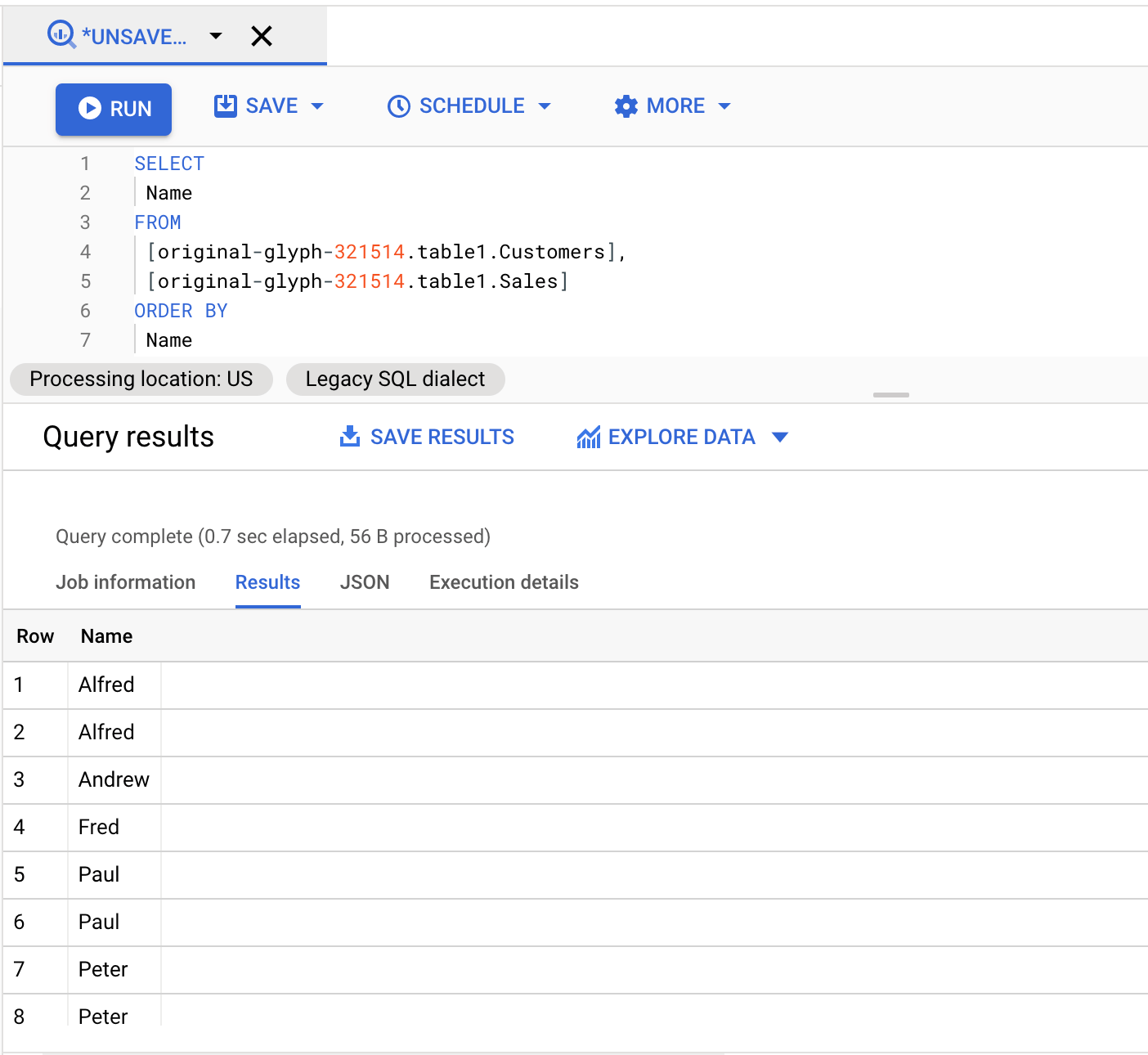1148x1055 pixels.
Task: Switch to the JSON tab
Action: (365, 582)
